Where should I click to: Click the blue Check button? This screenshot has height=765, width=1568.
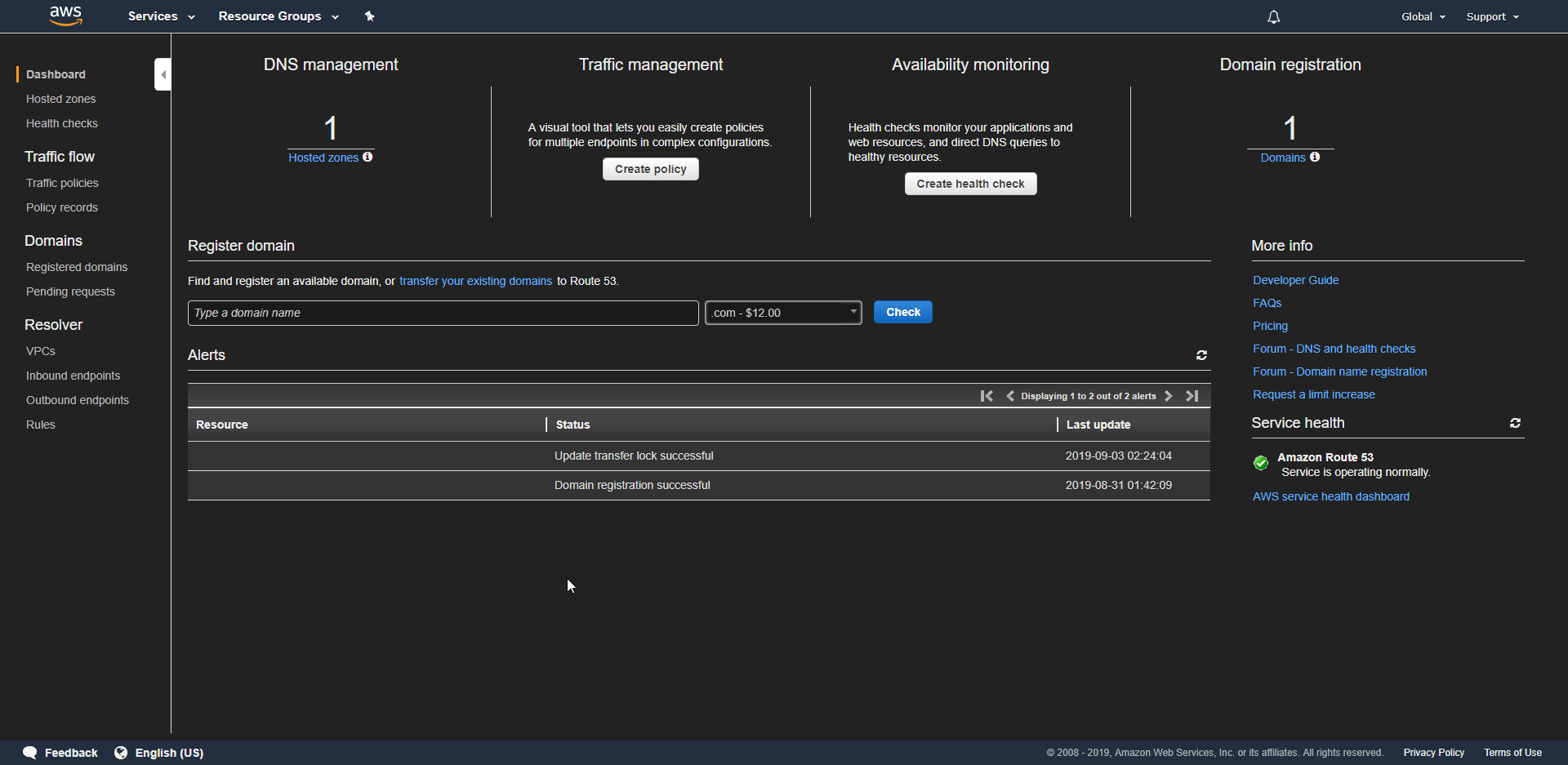[903, 312]
